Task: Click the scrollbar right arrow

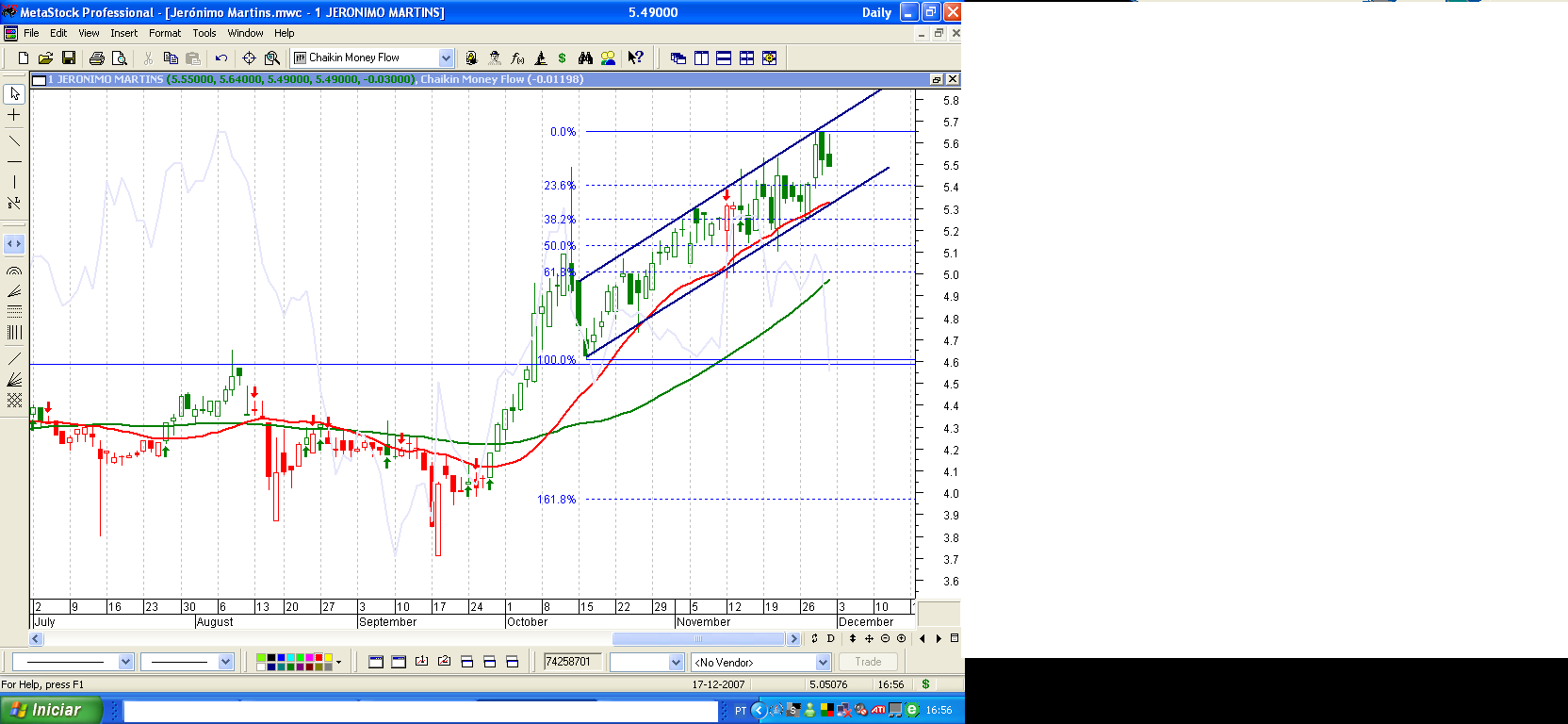Action: pyautogui.click(x=793, y=639)
